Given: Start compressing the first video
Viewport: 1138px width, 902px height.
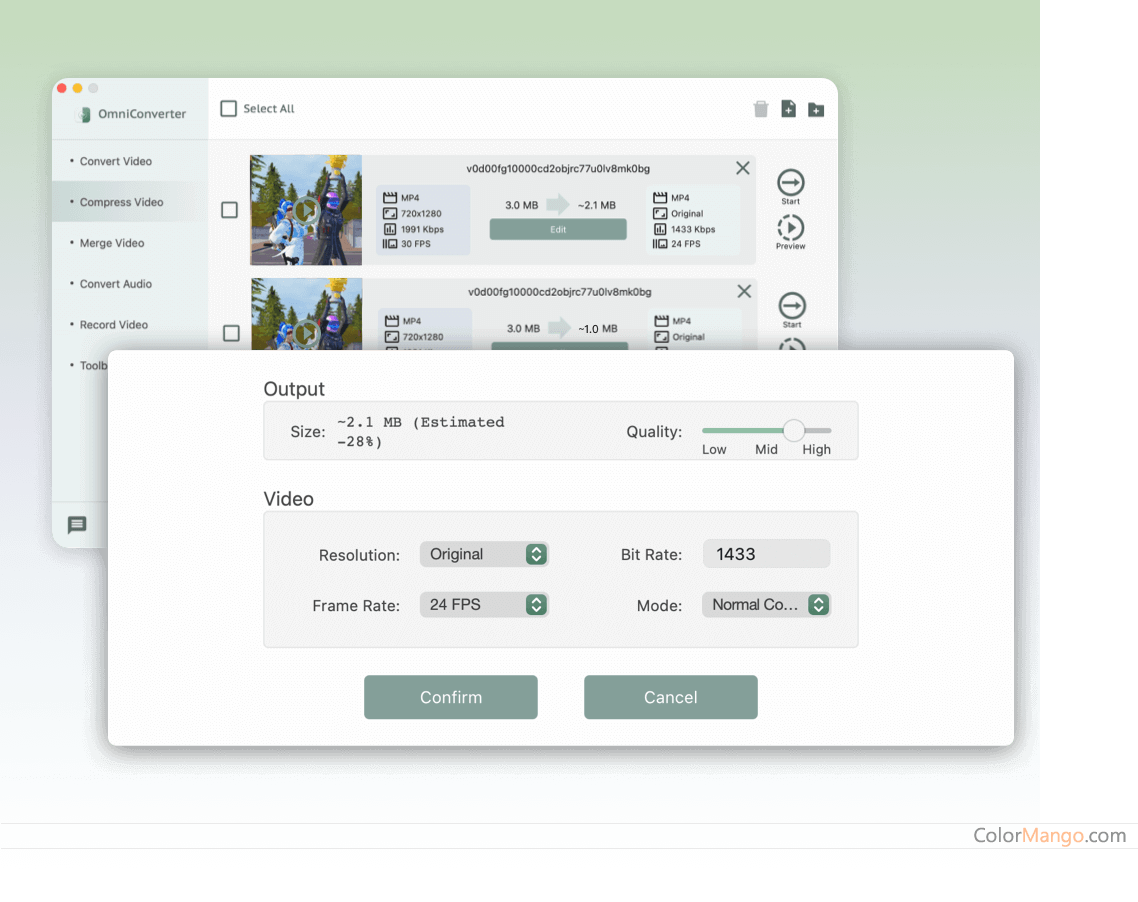Looking at the screenshot, I should (790, 183).
